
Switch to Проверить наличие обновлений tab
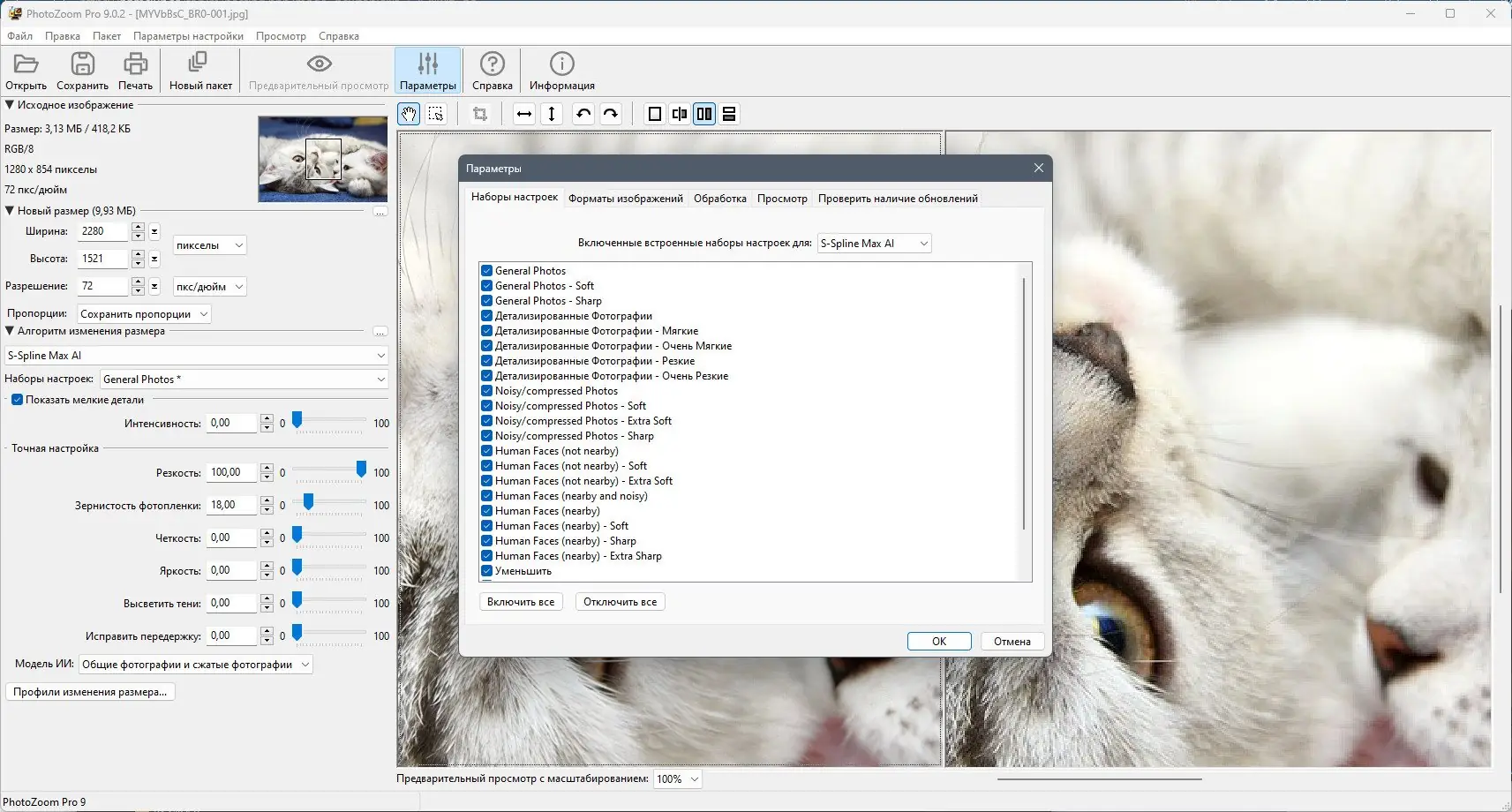[898, 199]
